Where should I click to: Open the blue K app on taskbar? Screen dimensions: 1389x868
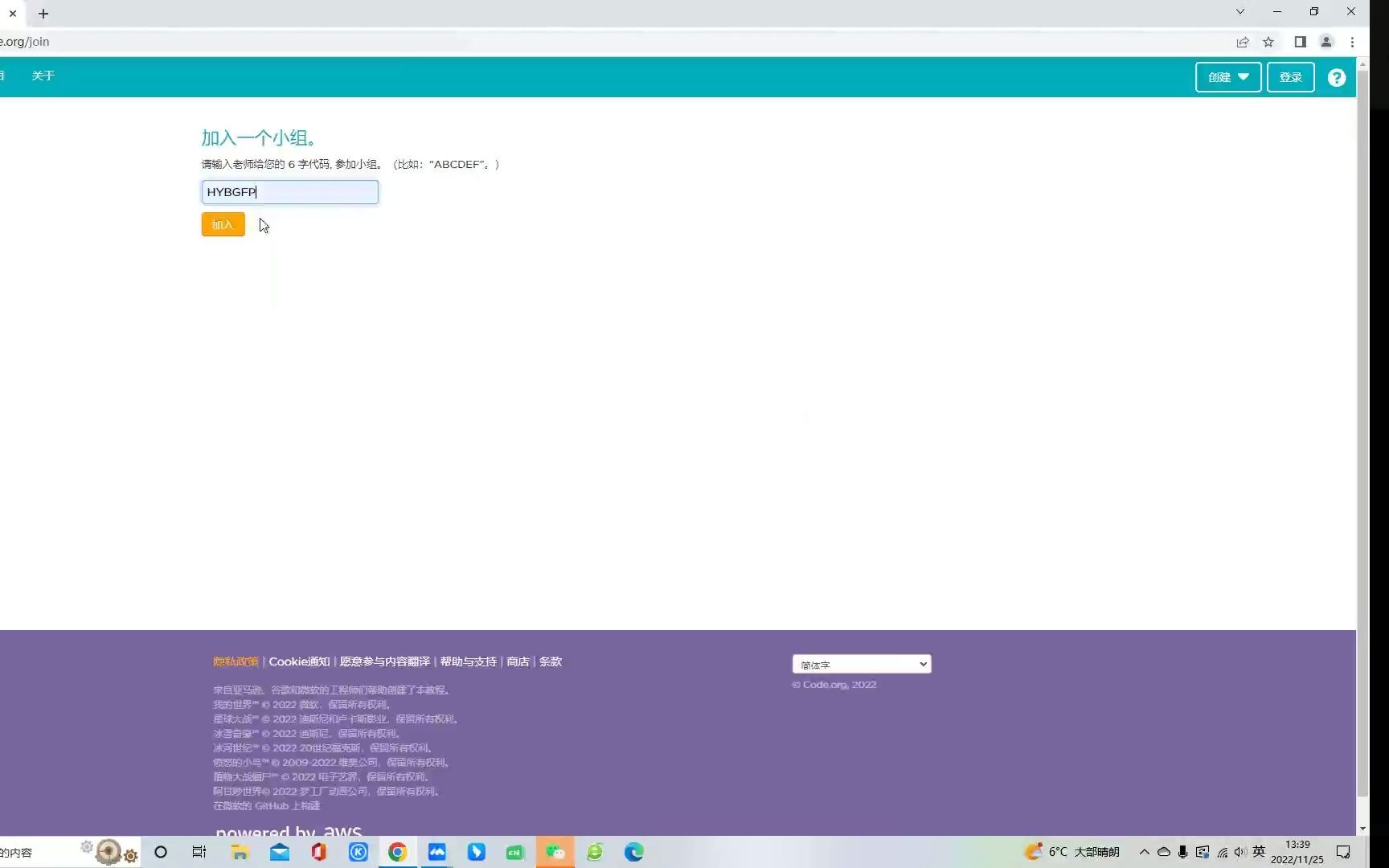[359, 852]
